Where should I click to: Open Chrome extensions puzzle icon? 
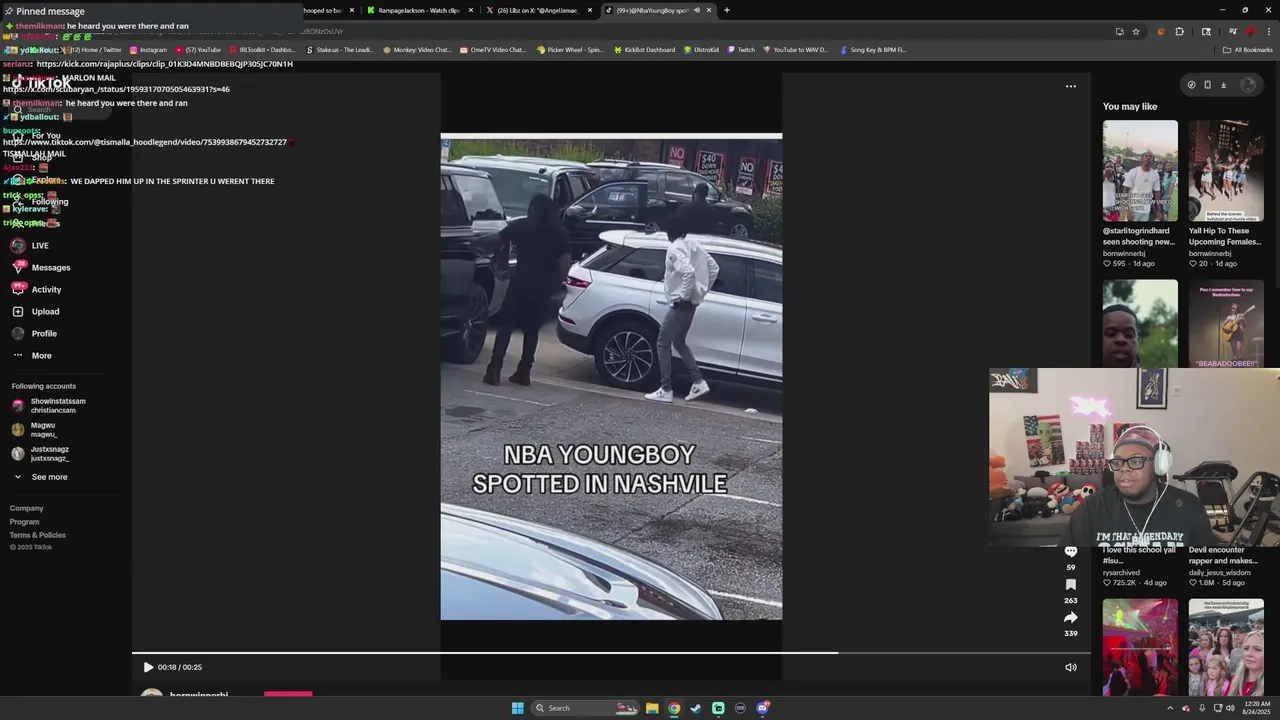pos(1180,31)
